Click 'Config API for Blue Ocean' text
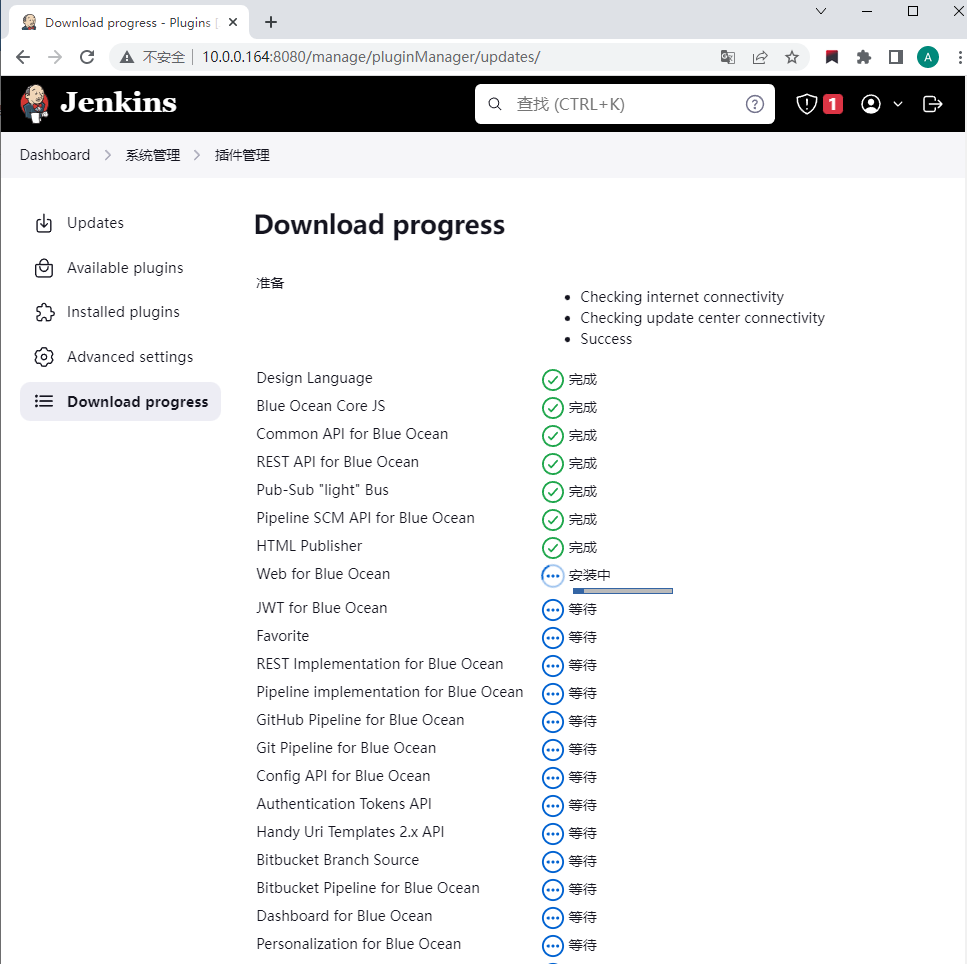 click(344, 776)
